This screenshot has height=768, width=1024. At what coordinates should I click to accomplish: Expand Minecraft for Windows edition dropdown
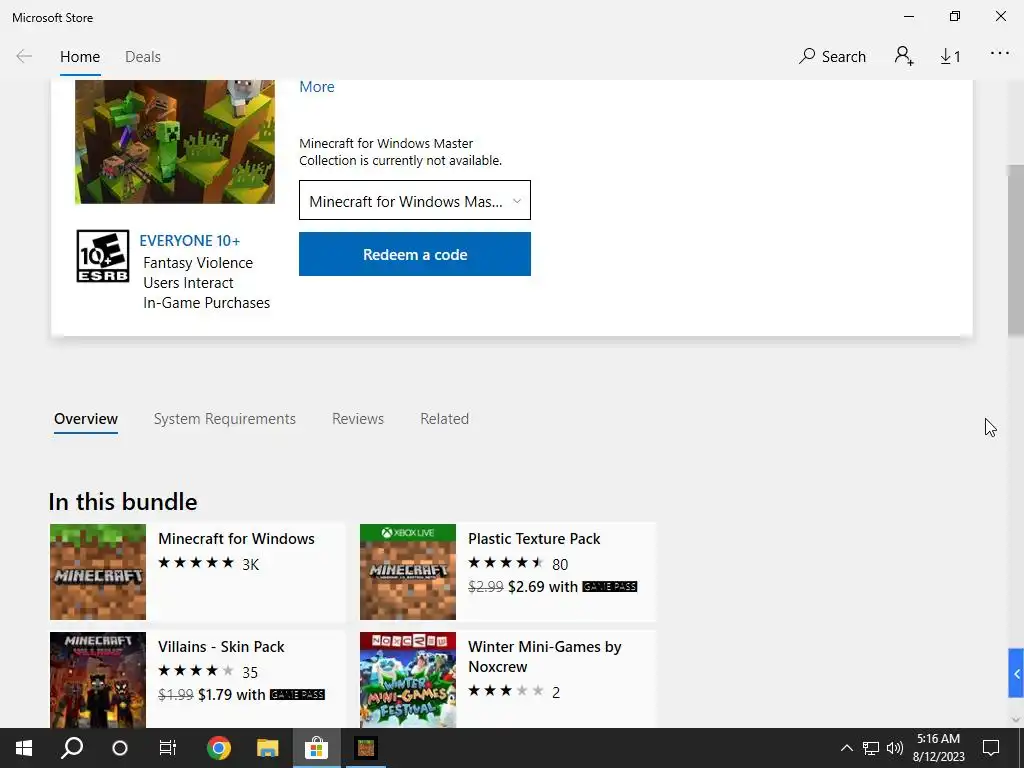(x=415, y=200)
